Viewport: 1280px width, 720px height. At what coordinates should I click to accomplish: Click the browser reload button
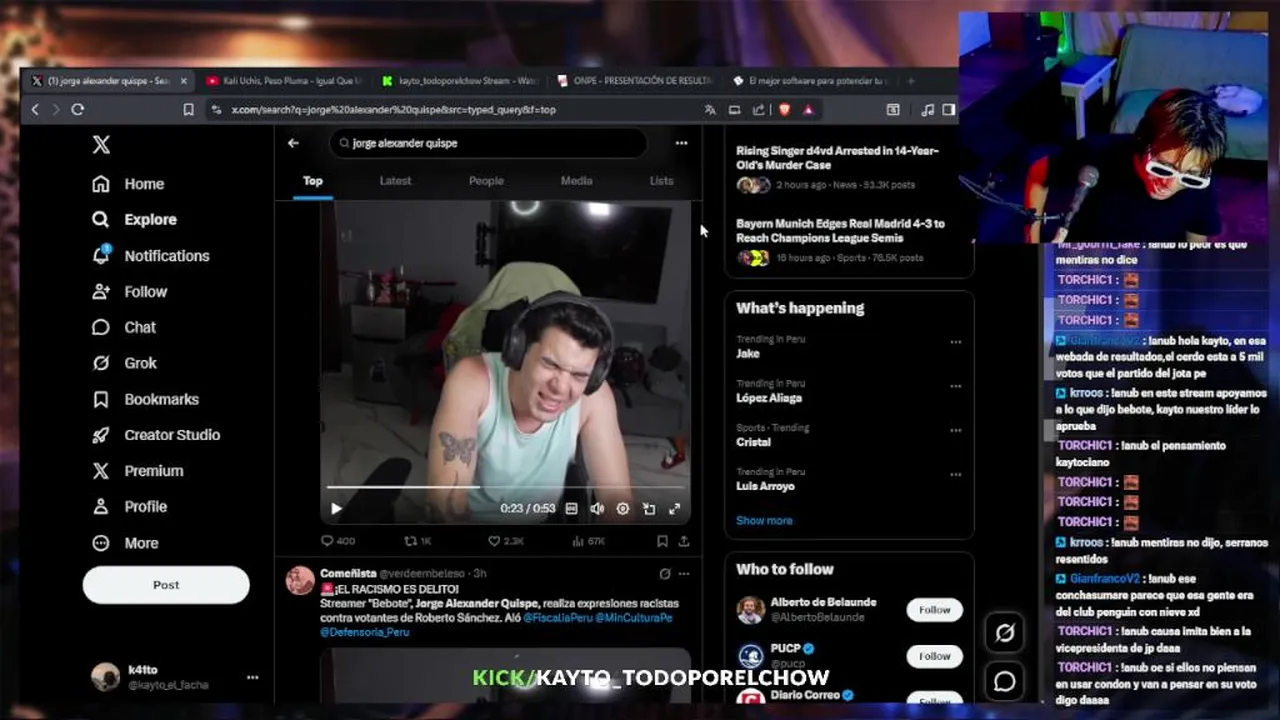coord(77,109)
